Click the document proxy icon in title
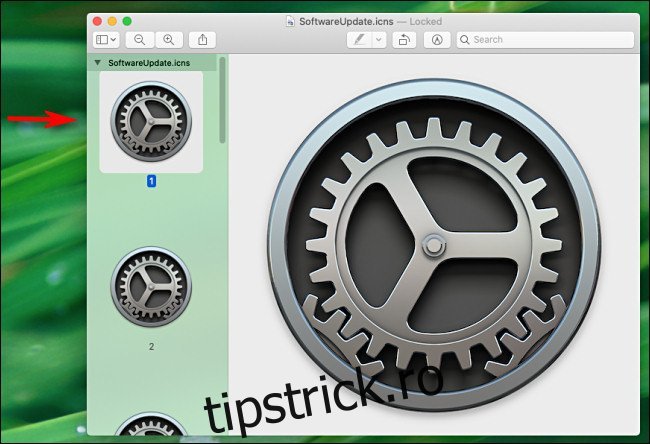The width and height of the screenshot is (650, 444). point(290,20)
